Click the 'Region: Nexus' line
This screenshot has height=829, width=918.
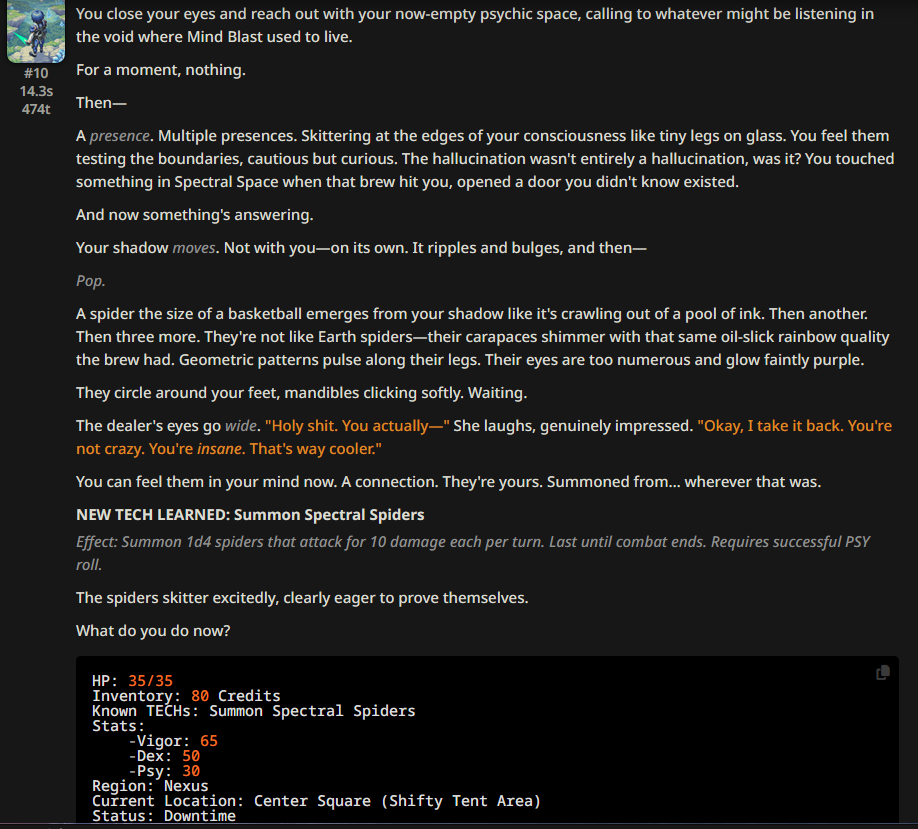(150, 786)
